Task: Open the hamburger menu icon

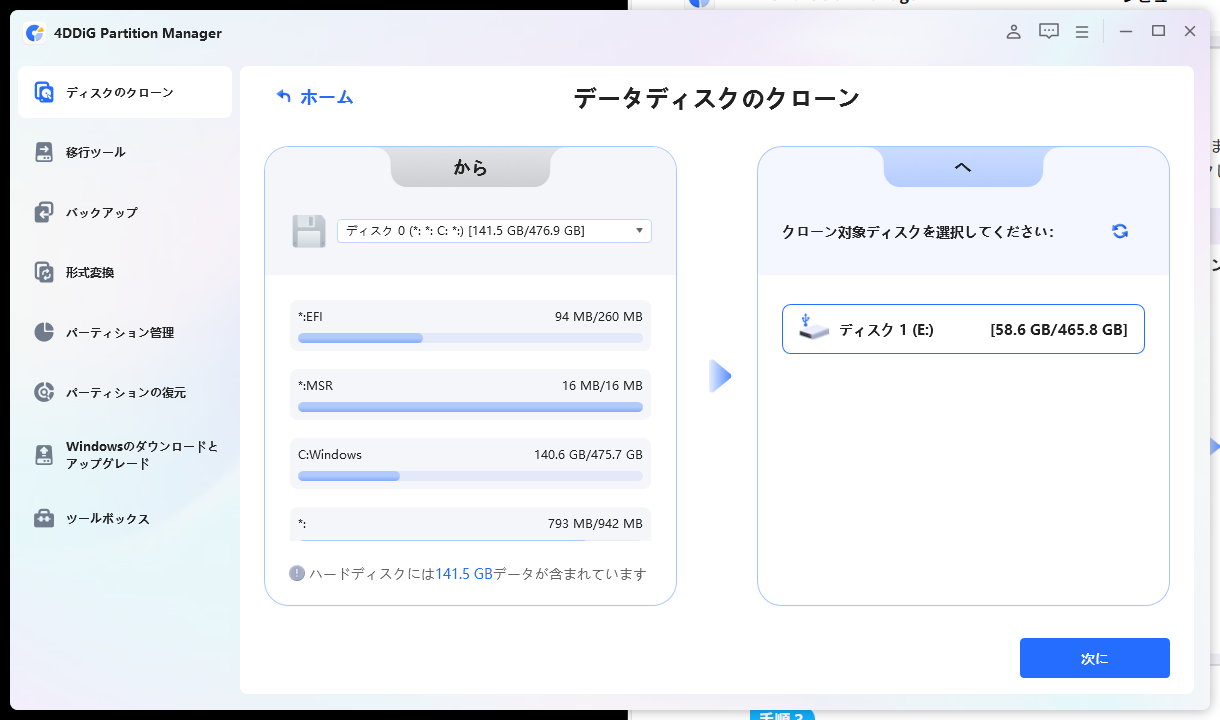Action: pos(1081,32)
